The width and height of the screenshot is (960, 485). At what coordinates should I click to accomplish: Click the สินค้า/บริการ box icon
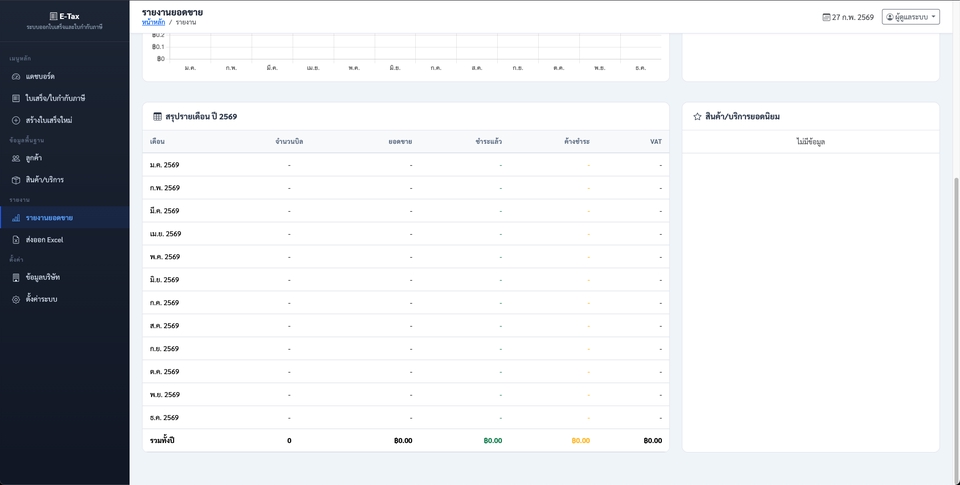tap(16, 180)
